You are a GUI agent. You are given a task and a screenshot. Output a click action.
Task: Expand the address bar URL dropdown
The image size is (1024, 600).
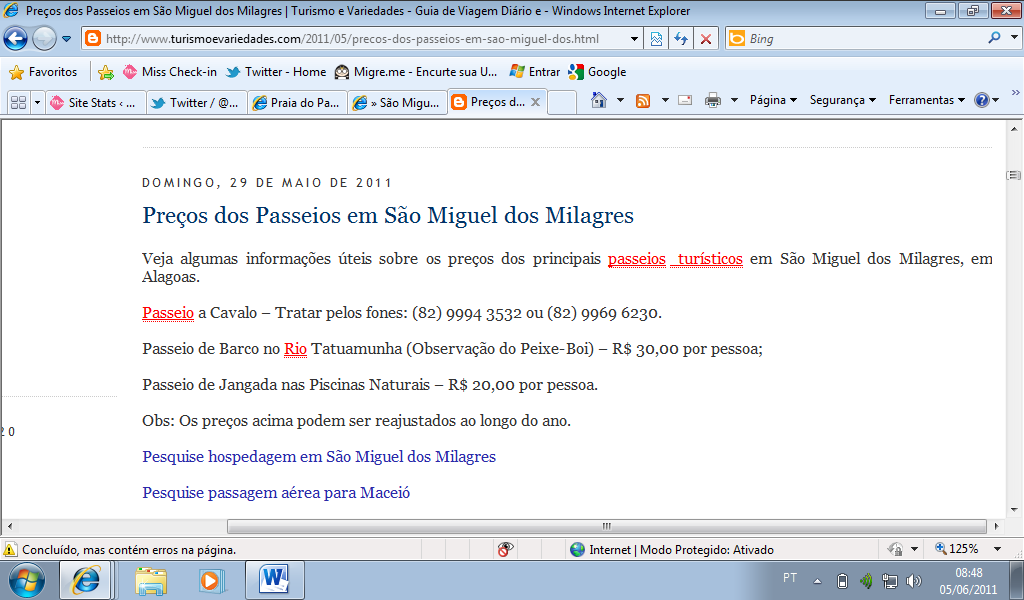[x=635, y=39]
